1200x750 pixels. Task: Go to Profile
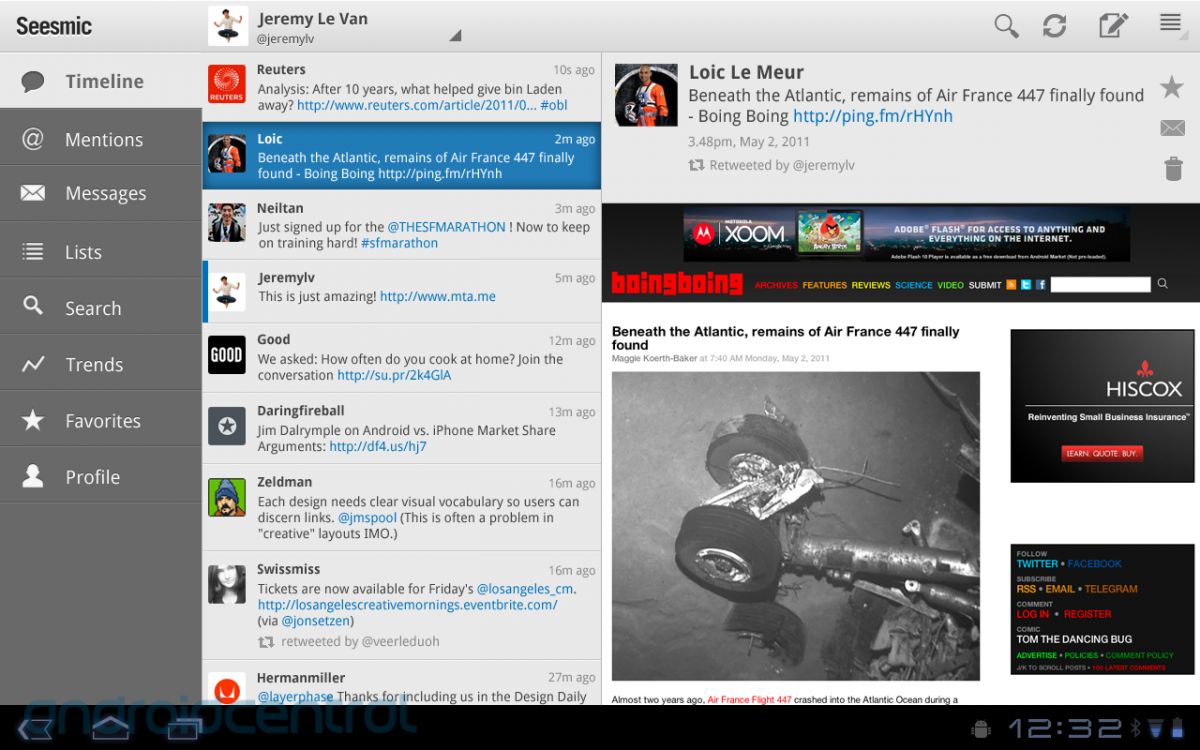point(100,477)
